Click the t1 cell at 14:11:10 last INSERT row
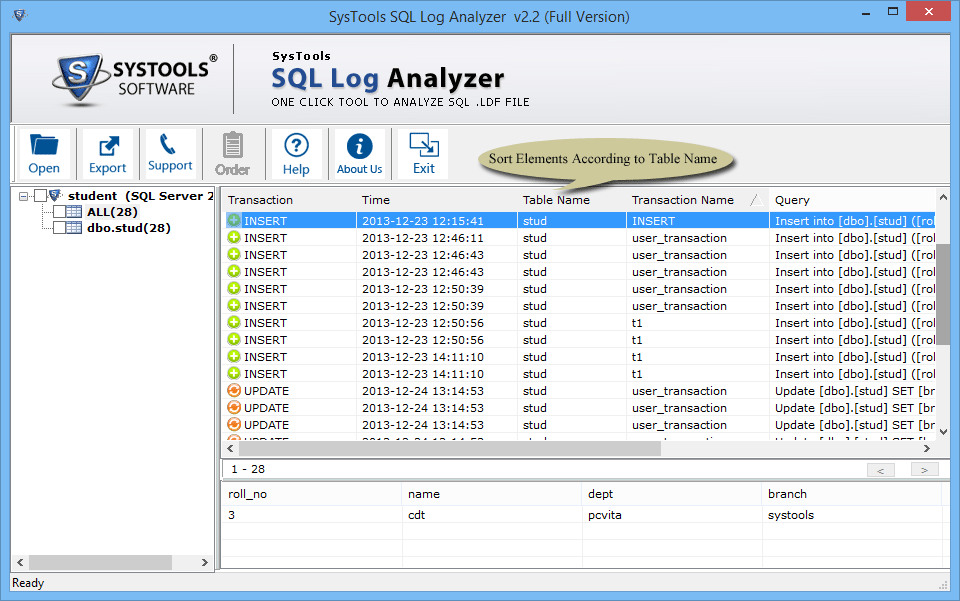The height and width of the screenshot is (601, 960). pos(697,373)
